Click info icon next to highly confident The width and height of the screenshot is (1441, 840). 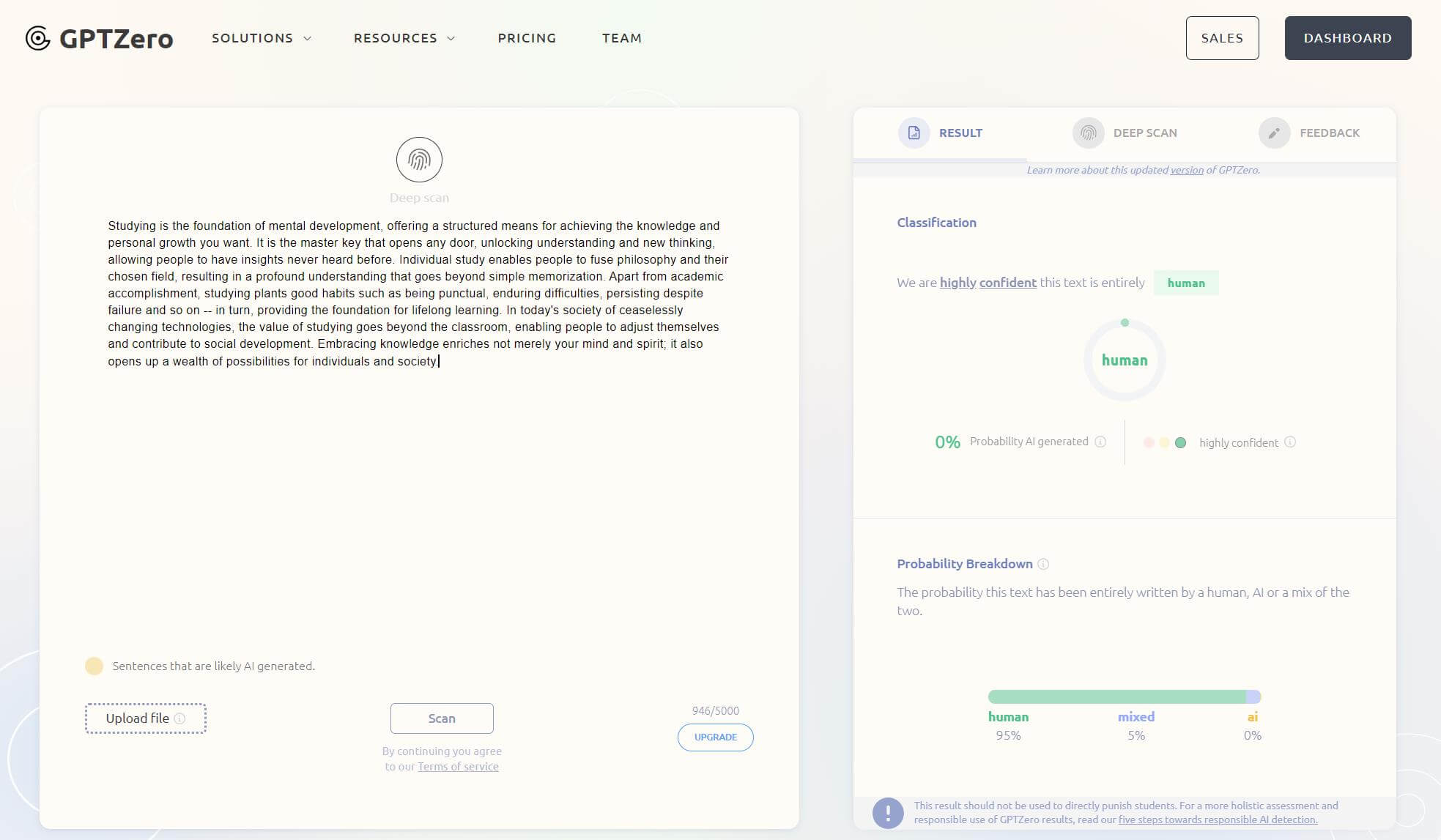(x=1290, y=442)
